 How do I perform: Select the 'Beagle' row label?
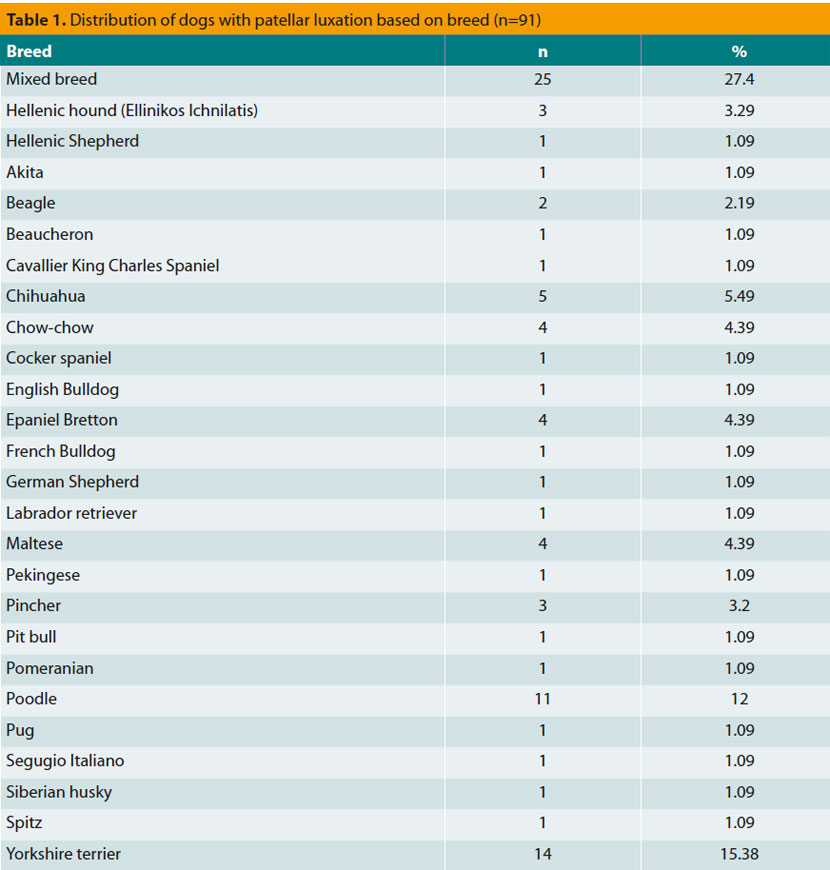tap(31, 204)
